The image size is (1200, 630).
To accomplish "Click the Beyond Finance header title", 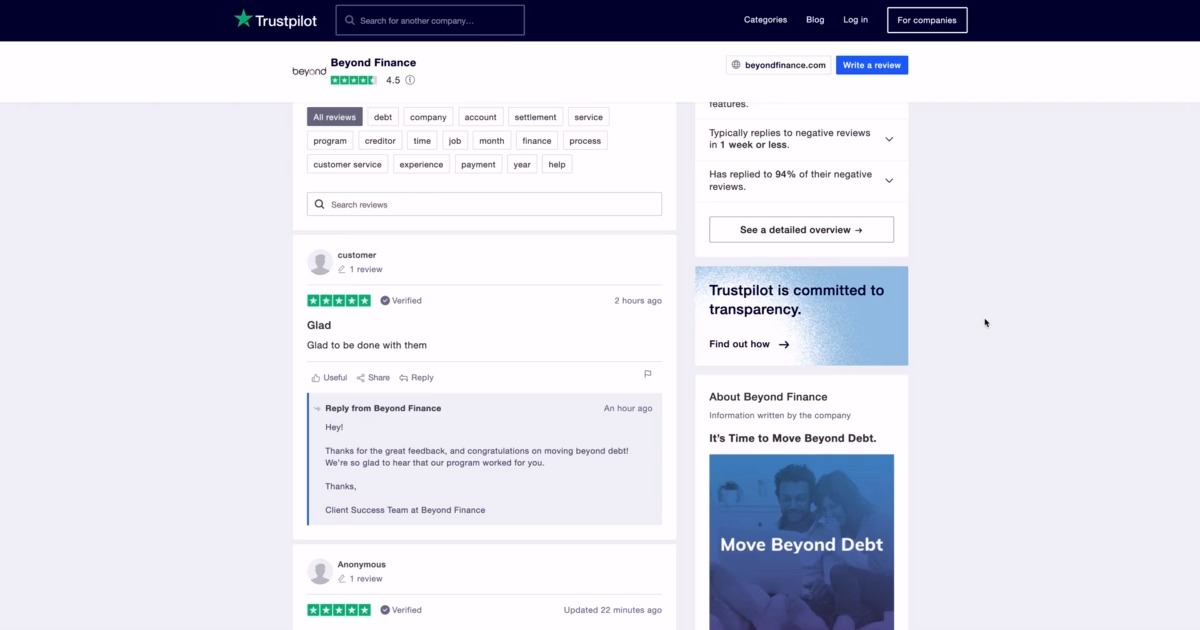I will click(373, 62).
